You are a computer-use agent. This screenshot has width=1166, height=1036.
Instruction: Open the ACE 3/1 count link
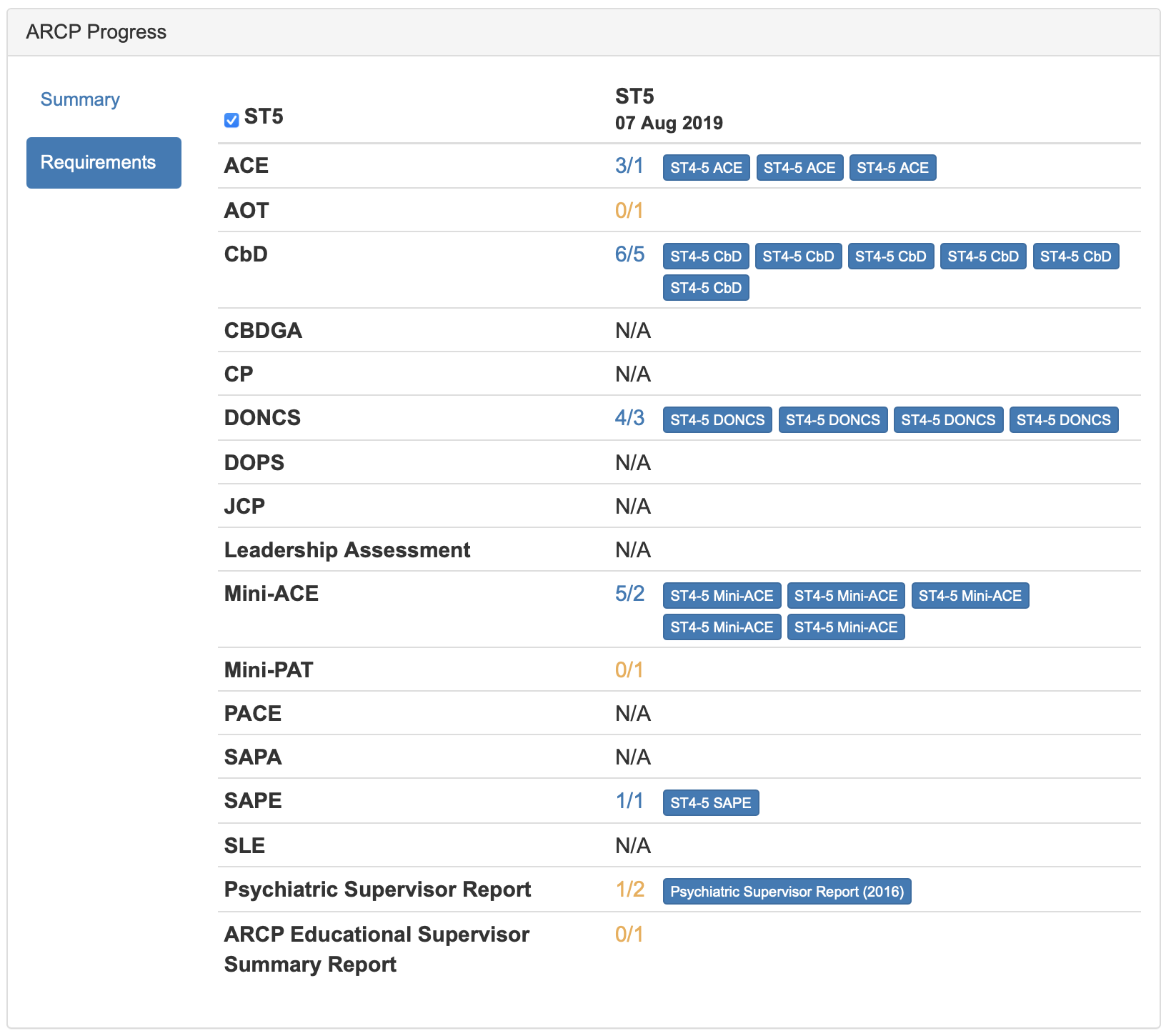(x=629, y=166)
